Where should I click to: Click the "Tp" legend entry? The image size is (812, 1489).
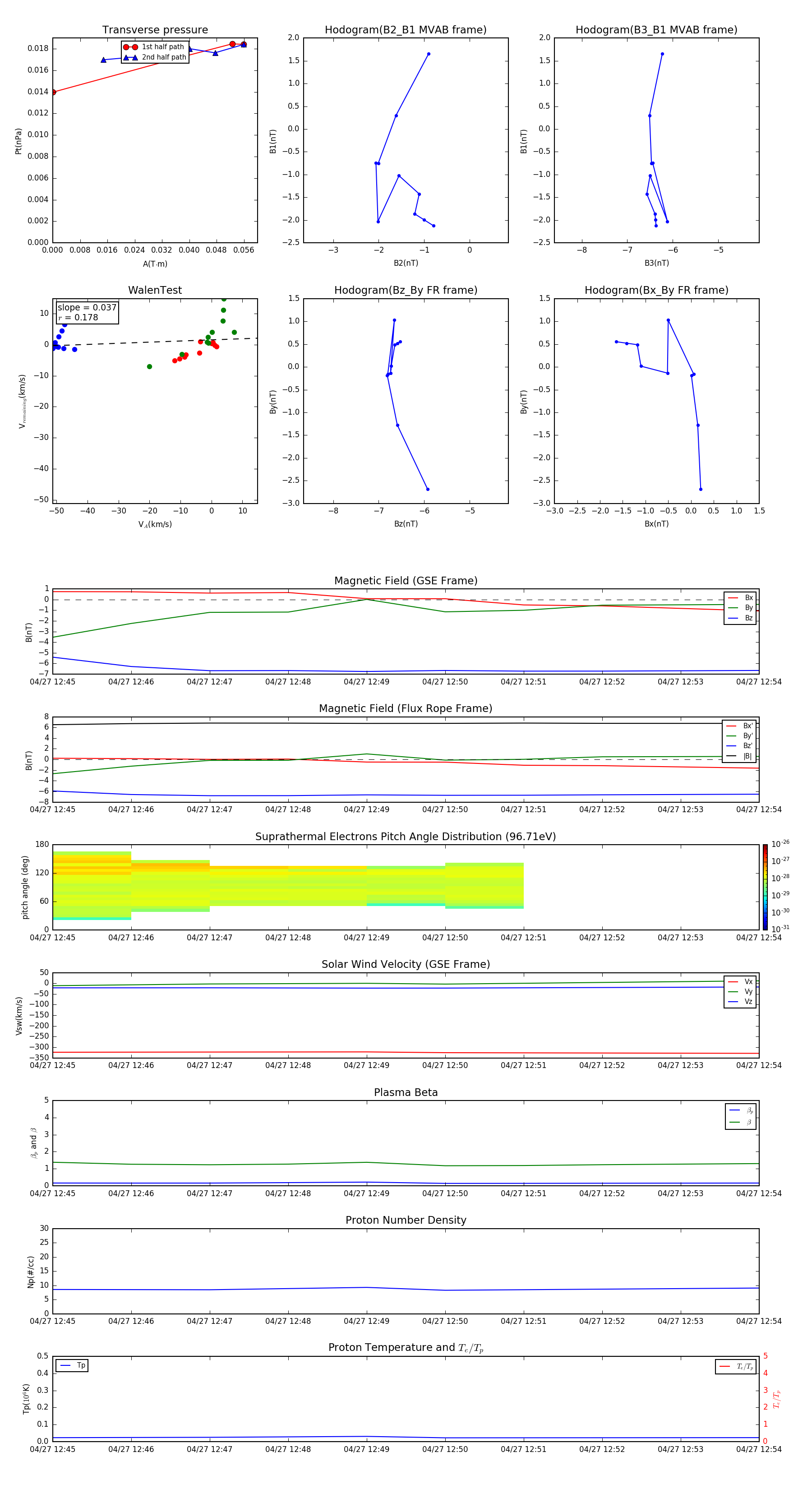[73, 1365]
